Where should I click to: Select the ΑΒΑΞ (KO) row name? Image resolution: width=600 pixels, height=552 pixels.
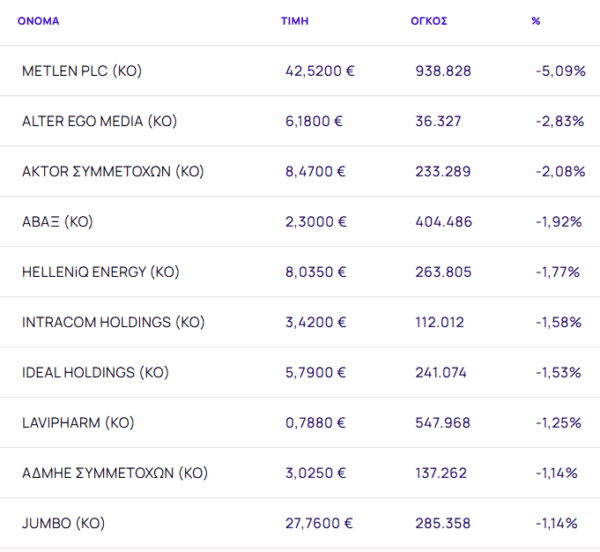click(x=57, y=222)
